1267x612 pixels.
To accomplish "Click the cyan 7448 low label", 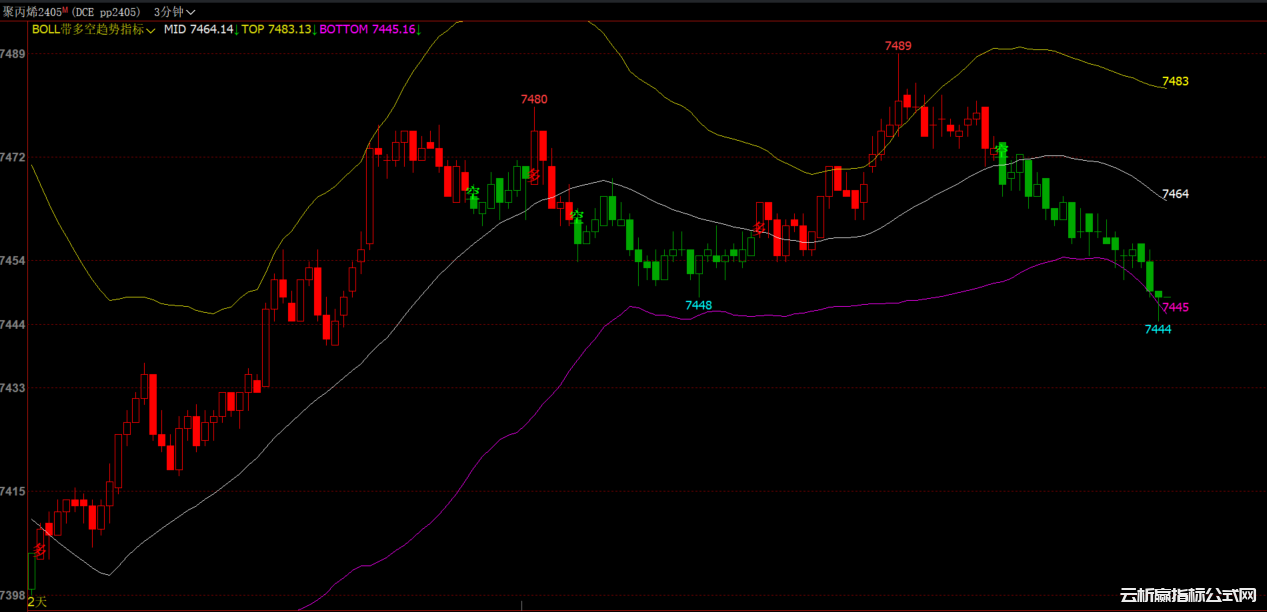I will pos(698,305).
